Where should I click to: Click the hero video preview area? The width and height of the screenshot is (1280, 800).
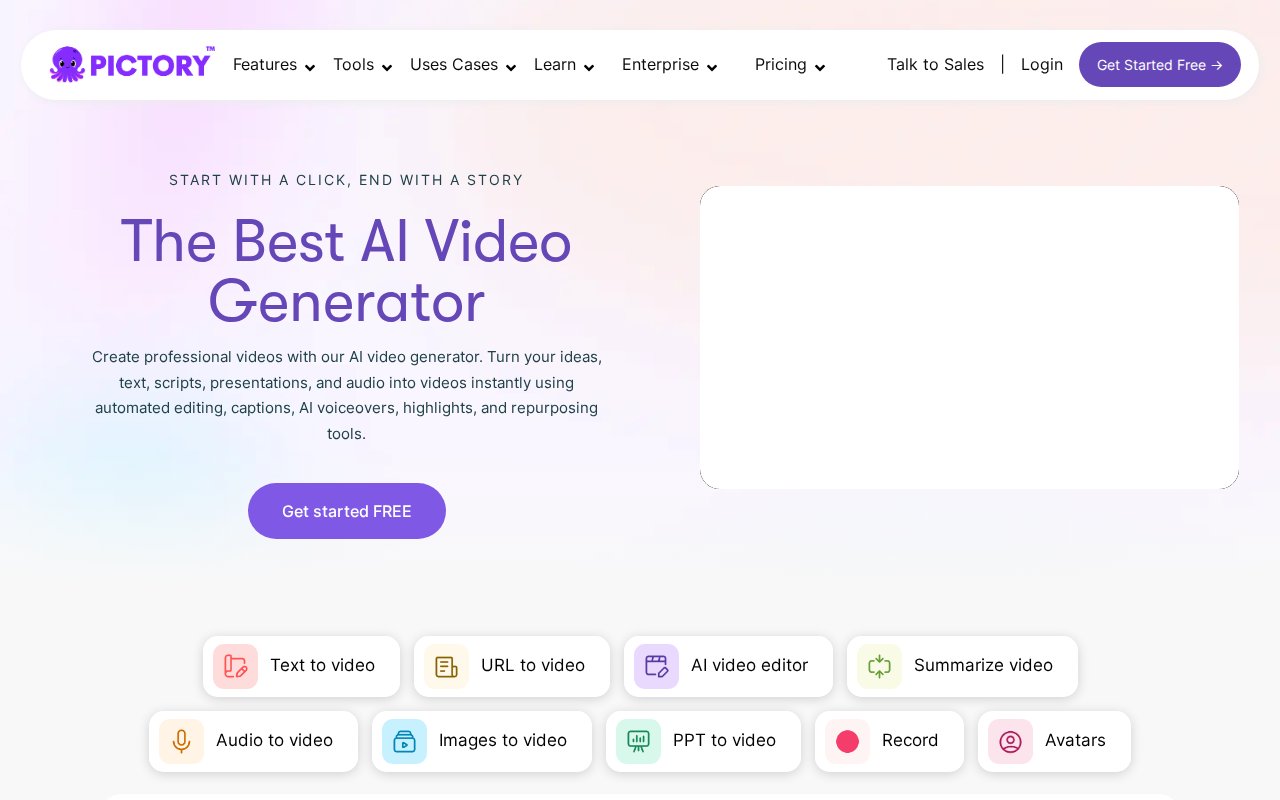tap(969, 337)
